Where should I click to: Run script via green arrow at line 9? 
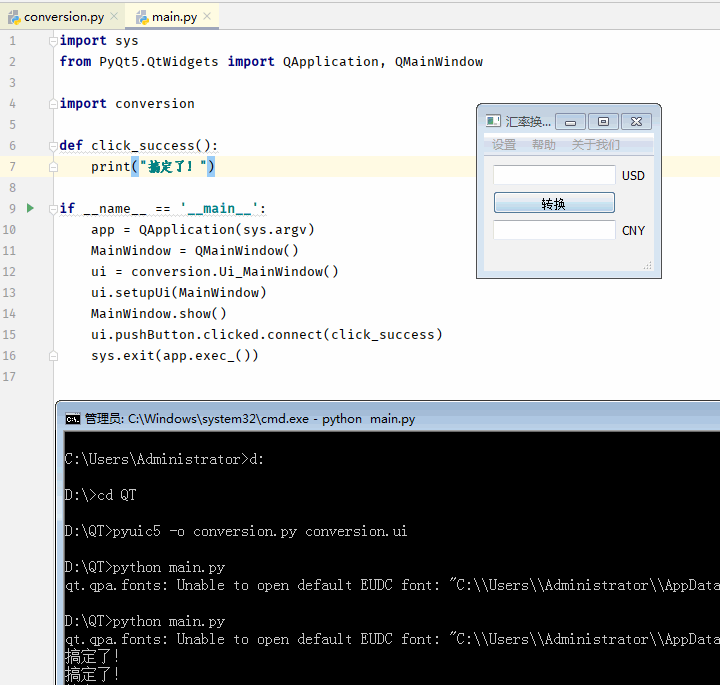[30, 208]
